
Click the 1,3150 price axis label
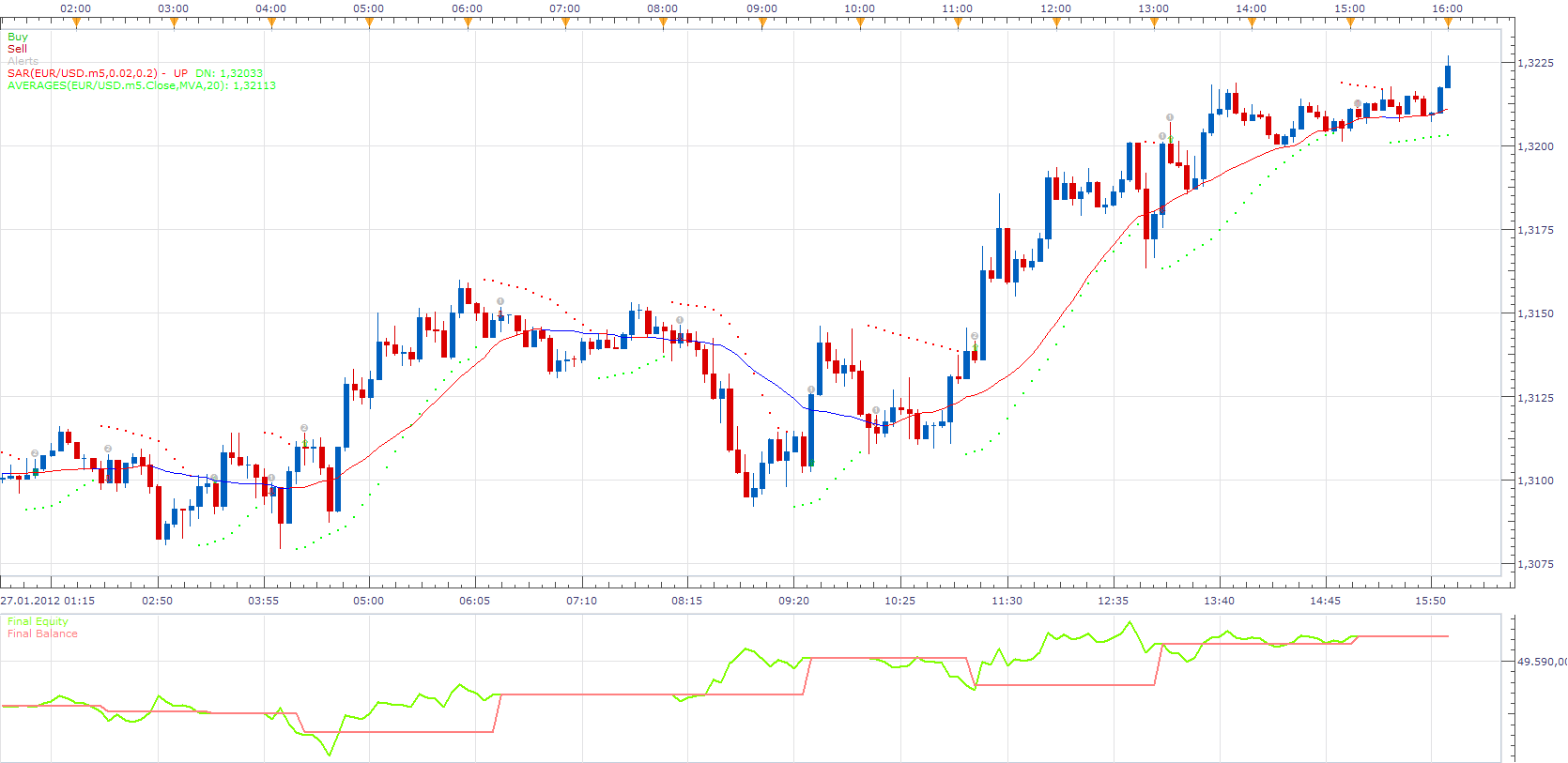pyautogui.click(x=1535, y=313)
